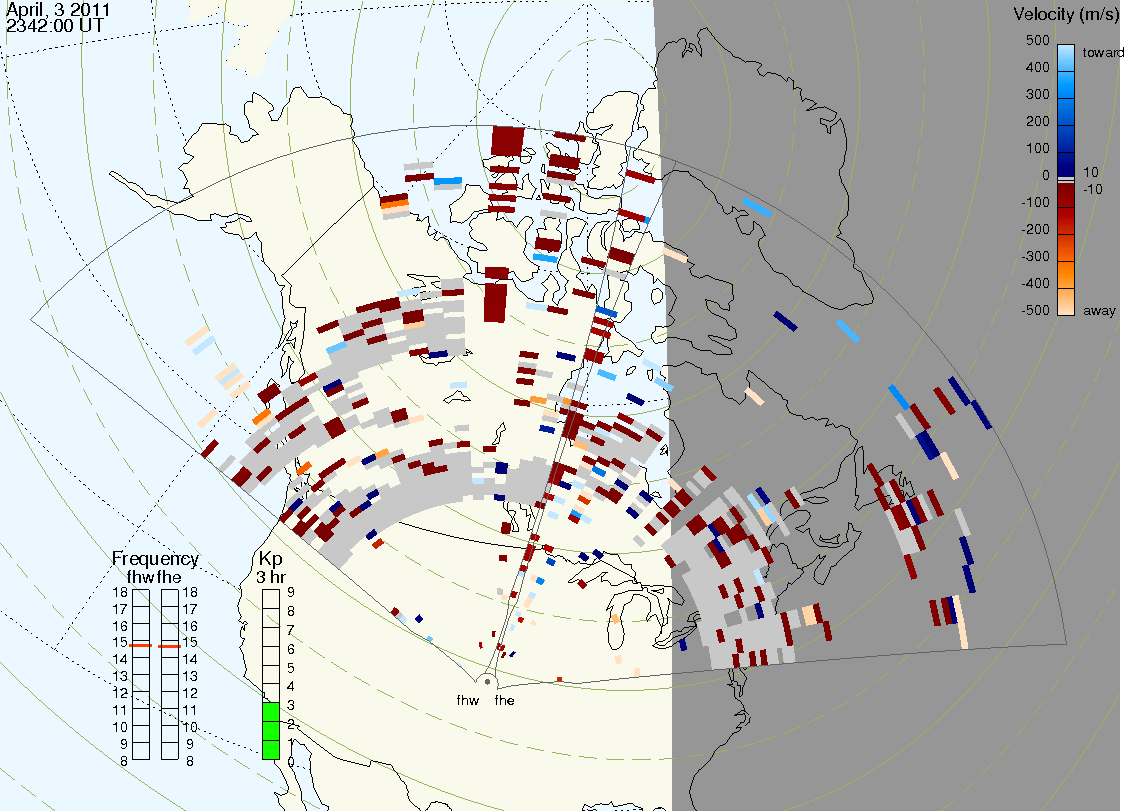Pick the dark red section of the velocity color bar
The width and height of the screenshot is (1124, 811).
tap(1066, 195)
